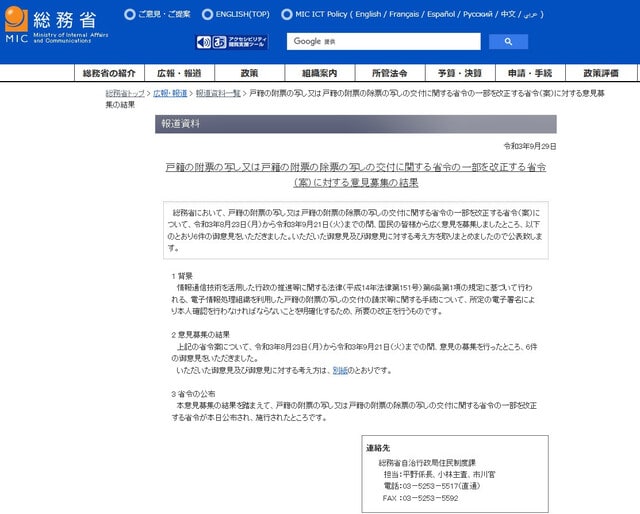Screen dimensions: 640x514
Task: Open the 申請・手続 menu
Action: click(530, 73)
